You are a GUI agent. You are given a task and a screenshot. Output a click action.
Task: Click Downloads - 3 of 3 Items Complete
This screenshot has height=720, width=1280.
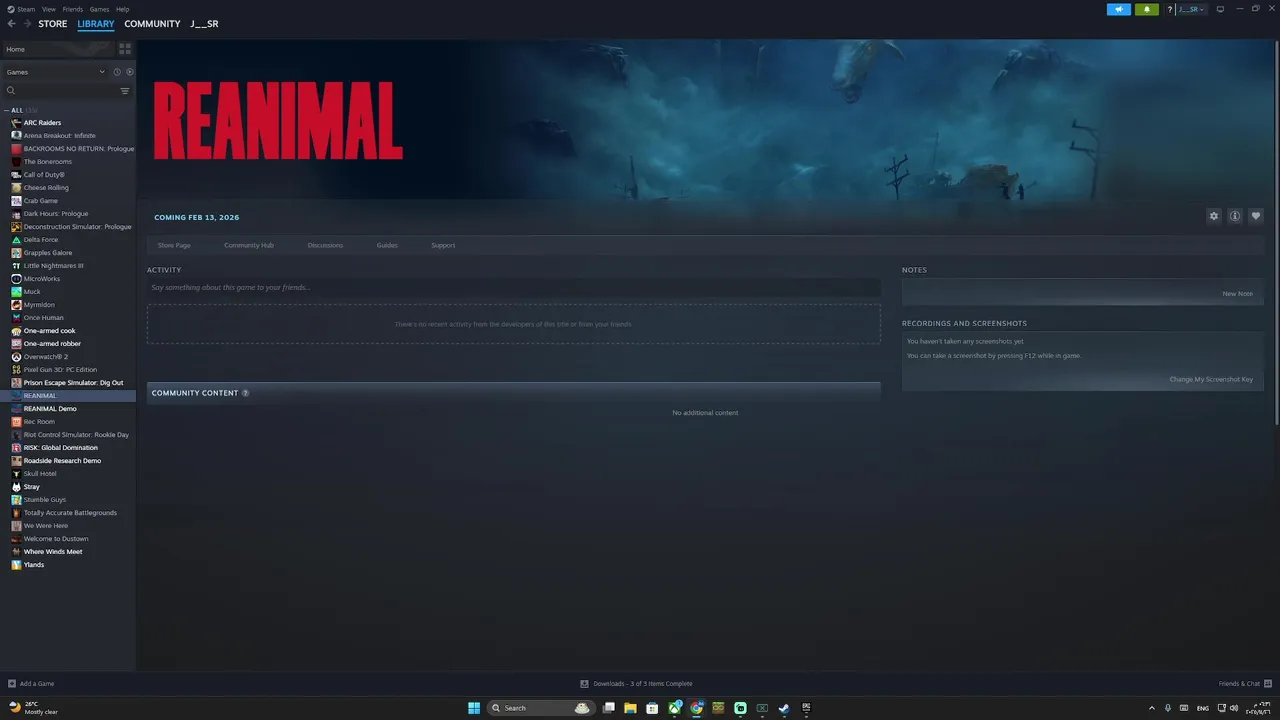pos(643,684)
